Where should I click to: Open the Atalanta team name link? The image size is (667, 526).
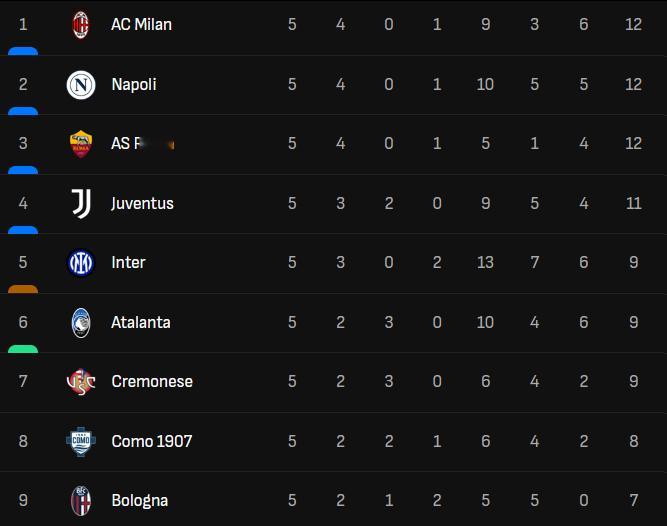point(141,322)
